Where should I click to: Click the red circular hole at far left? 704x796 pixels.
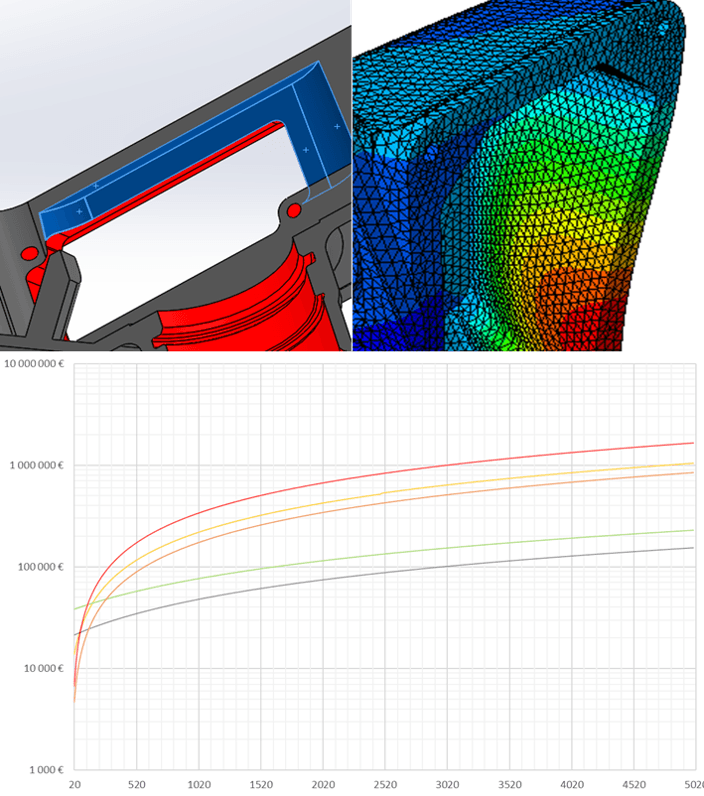pyautogui.click(x=30, y=253)
